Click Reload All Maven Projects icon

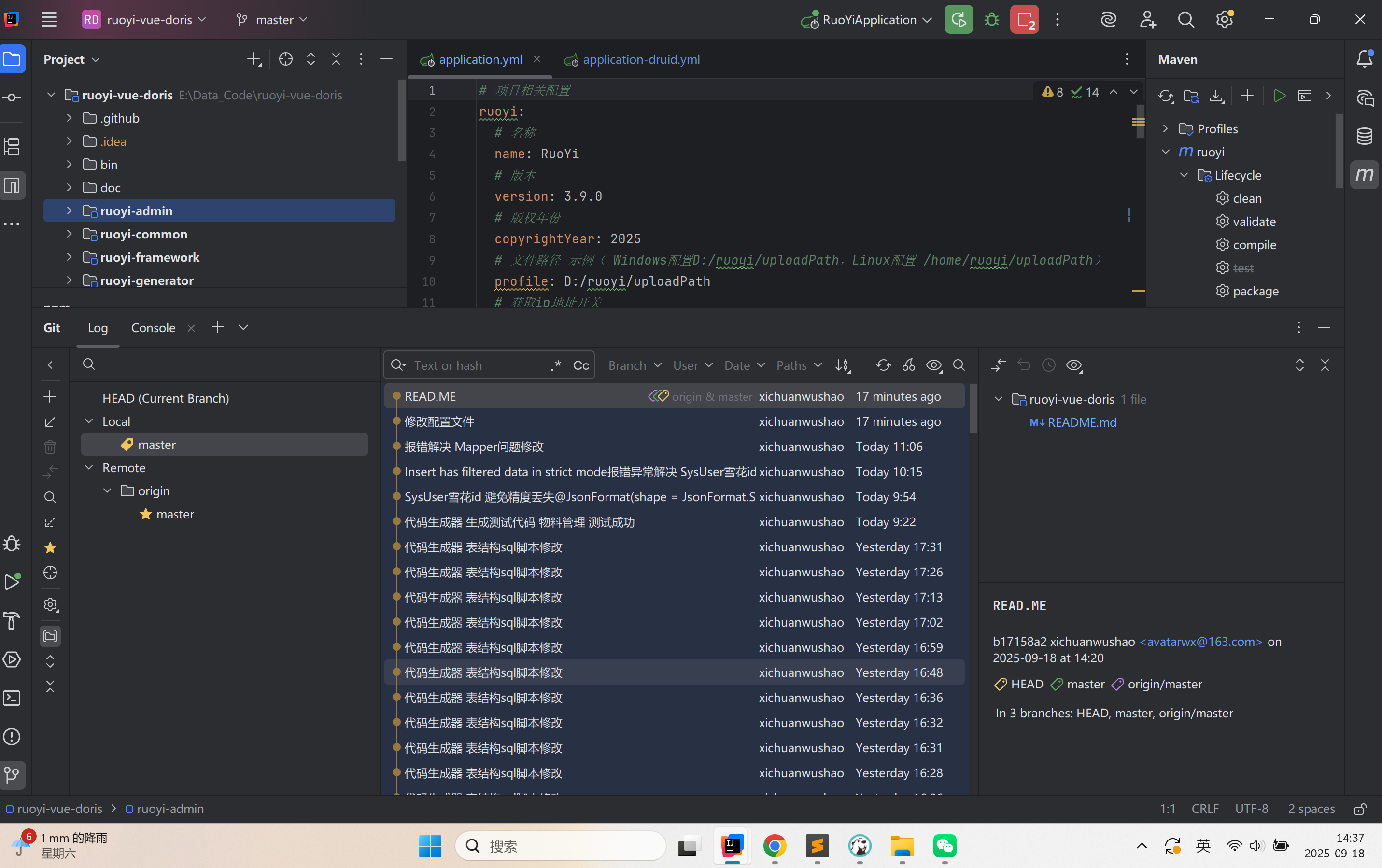(x=1165, y=96)
